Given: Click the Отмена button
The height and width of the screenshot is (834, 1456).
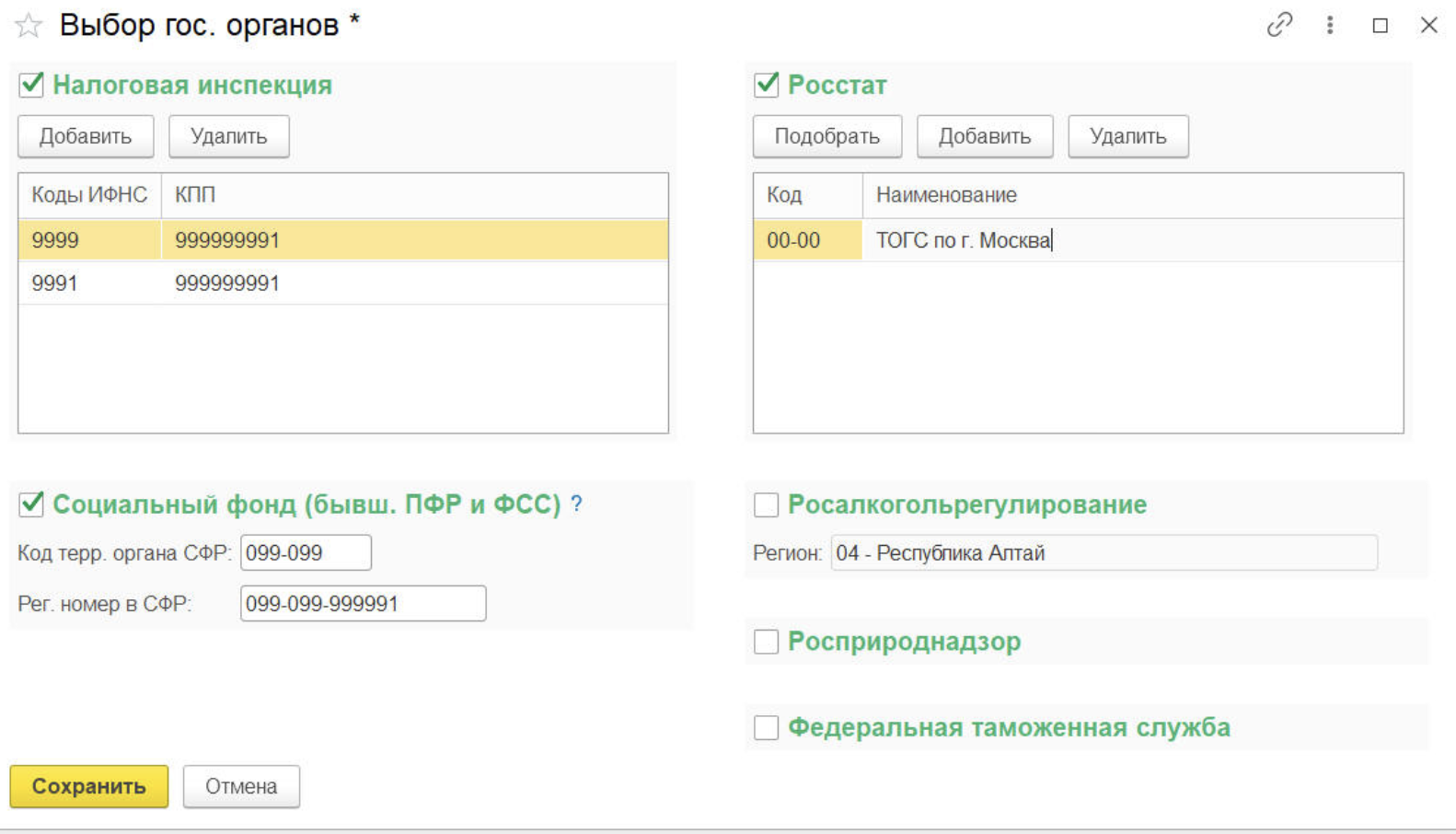Looking at the screenshot, I should [241, 786].
